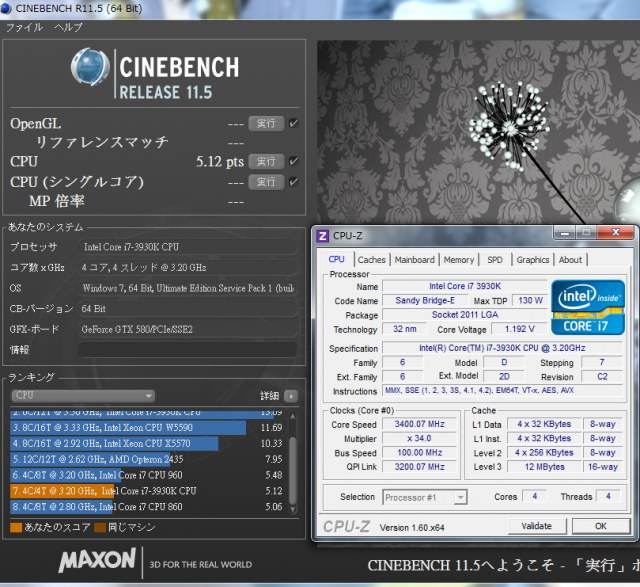The image size is (640, 587).
Task: Toggle the CPU test checkbox
Action: pyautogui.click(x=293, y=161)
